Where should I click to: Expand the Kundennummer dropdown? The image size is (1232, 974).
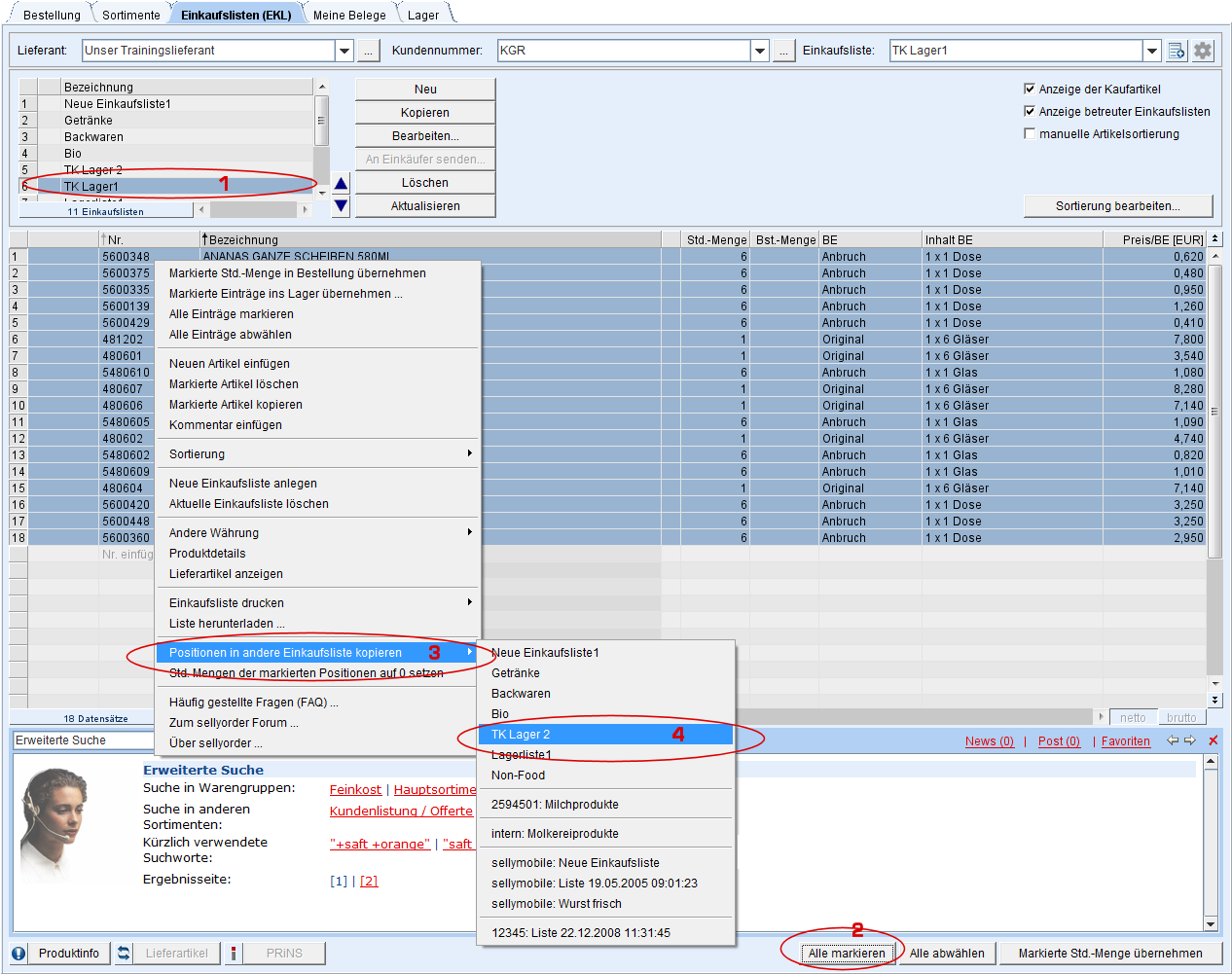click(760, 51)
